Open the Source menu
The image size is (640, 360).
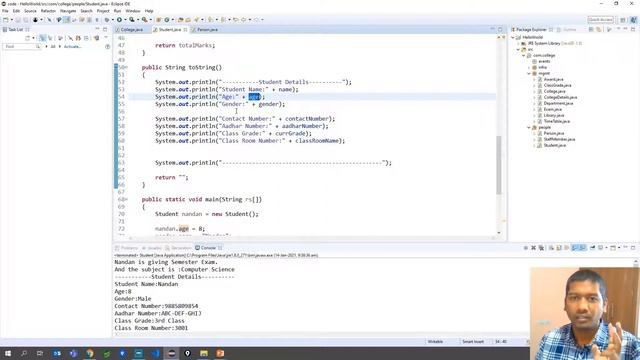point(30,11)
